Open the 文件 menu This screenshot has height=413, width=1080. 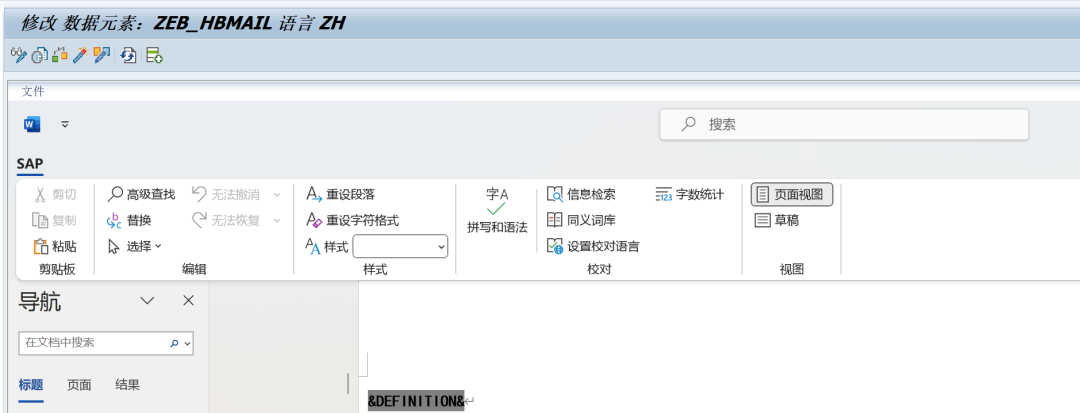[x=32, y=92]
